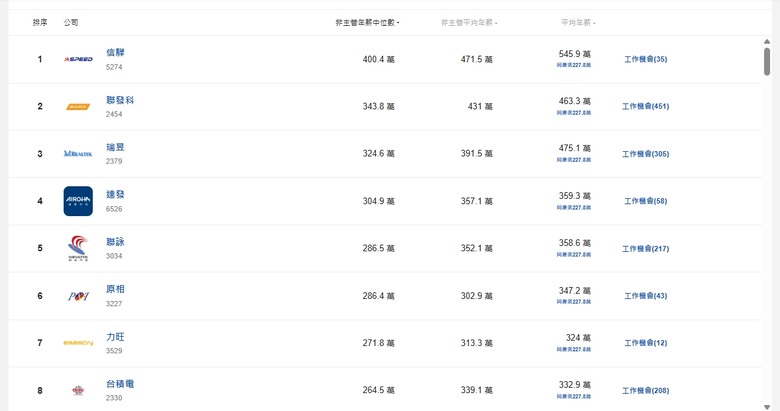The width and height of the screenshot is (780, 411).
Task: Select the 357.1 萬 average value
Action: pos(477,201)
